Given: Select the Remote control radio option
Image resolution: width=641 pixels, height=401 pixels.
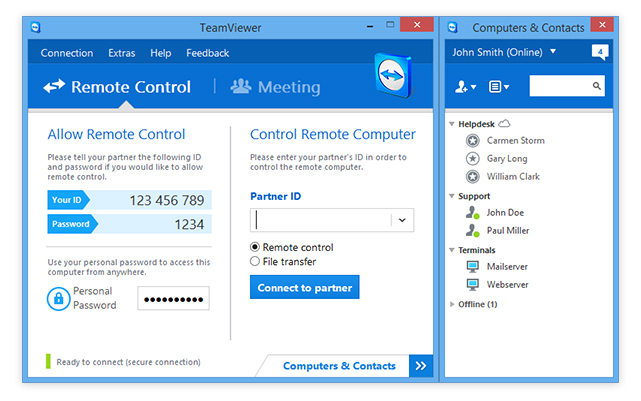Looking at the screenshot, I should coord(255,247).
